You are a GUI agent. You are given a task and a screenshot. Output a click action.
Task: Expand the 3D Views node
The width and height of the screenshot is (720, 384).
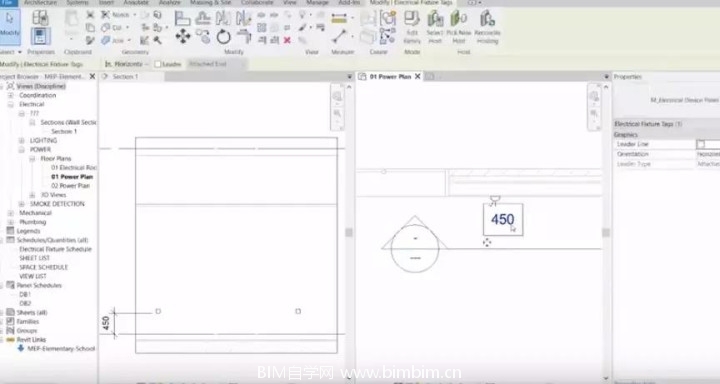coord(32,195)
